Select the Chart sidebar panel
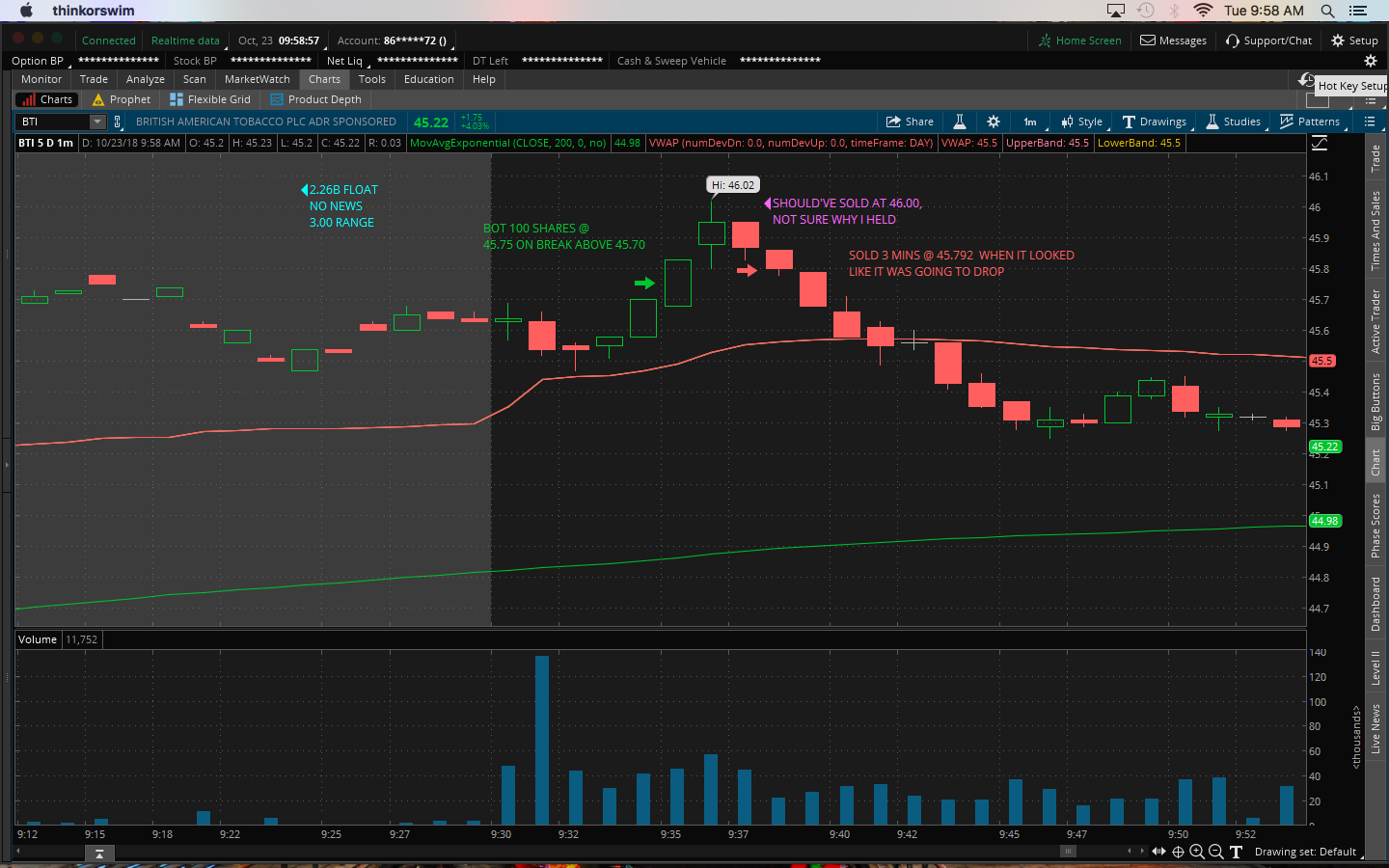The image size is (1389, 868). tap(1375, 463)
